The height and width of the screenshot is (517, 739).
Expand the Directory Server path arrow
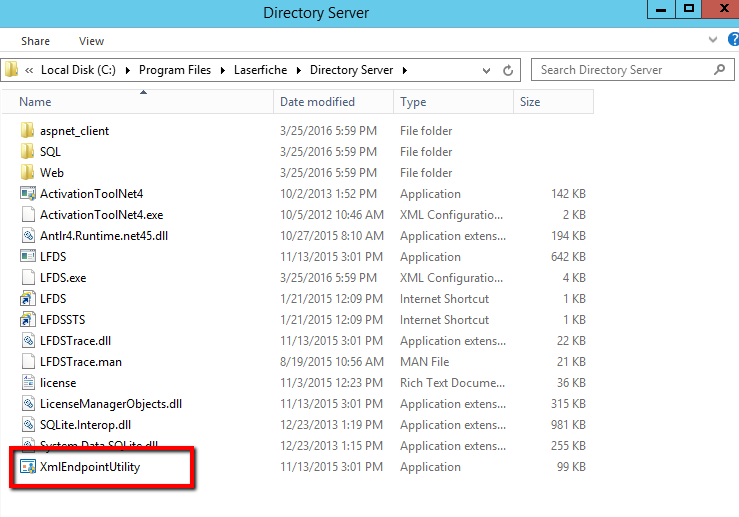pos(404,70)
